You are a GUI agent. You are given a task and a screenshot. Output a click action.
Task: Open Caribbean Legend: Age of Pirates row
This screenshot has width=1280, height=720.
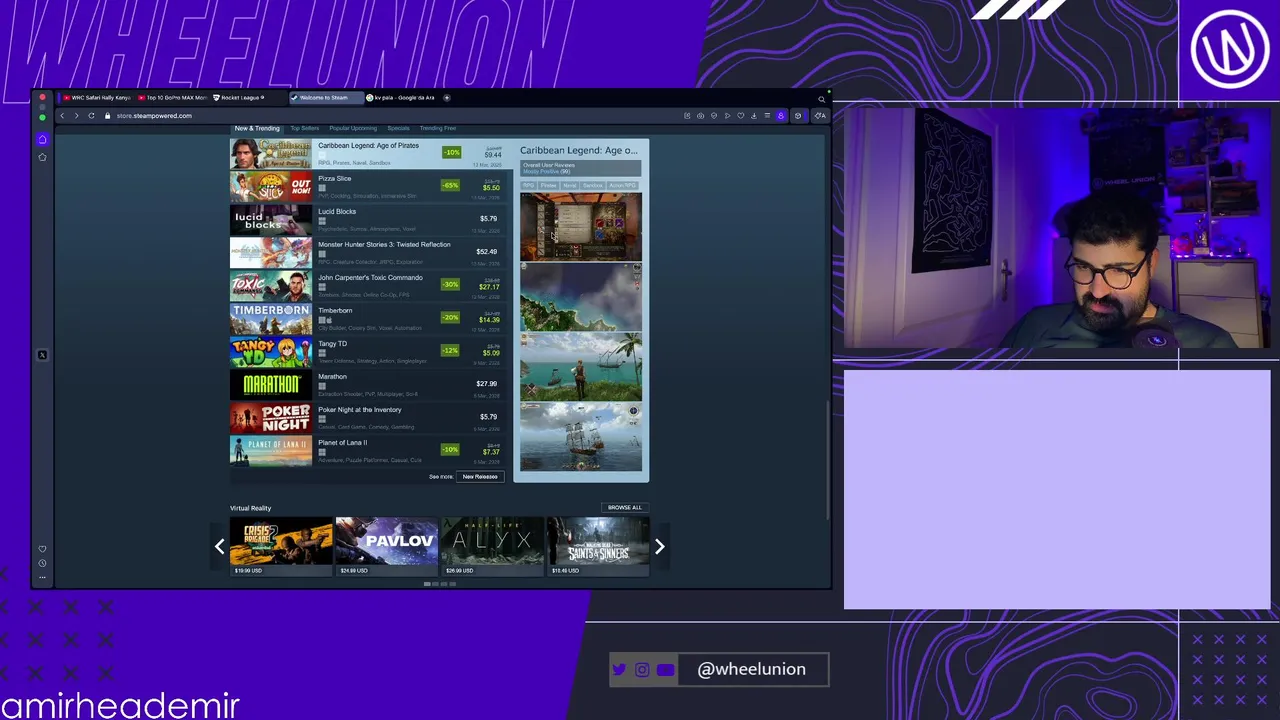pos(371,154)
